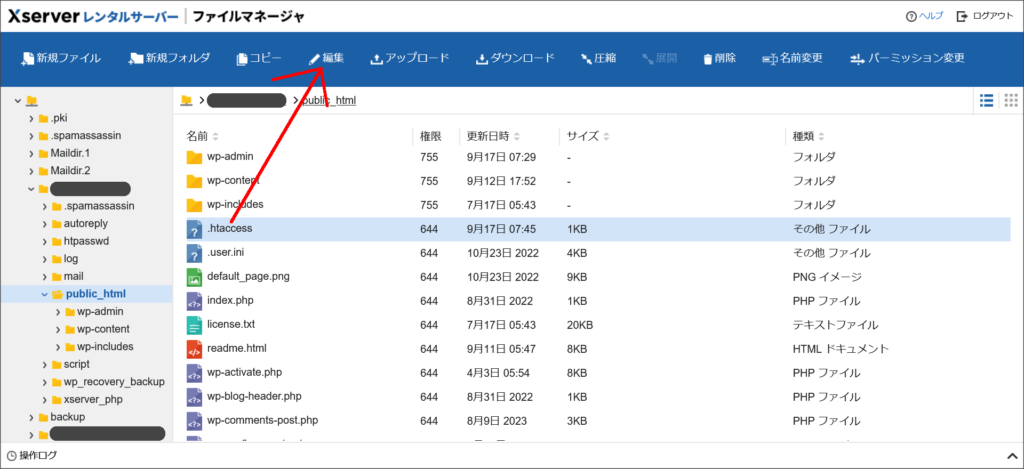The height and width of the screenshot is (469, 1024).
Task: Click the New File (新規ファイル) toolbar icon
Action: pos(61,58)
